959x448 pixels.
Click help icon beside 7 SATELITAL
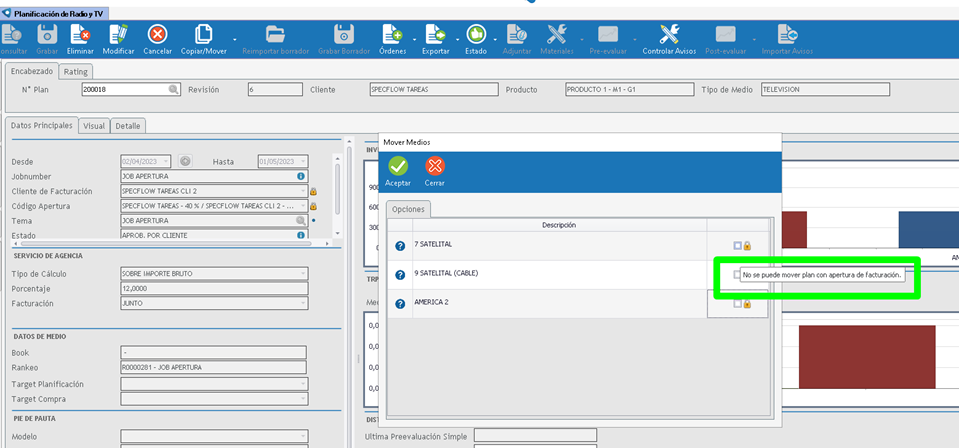click(400, 246)
